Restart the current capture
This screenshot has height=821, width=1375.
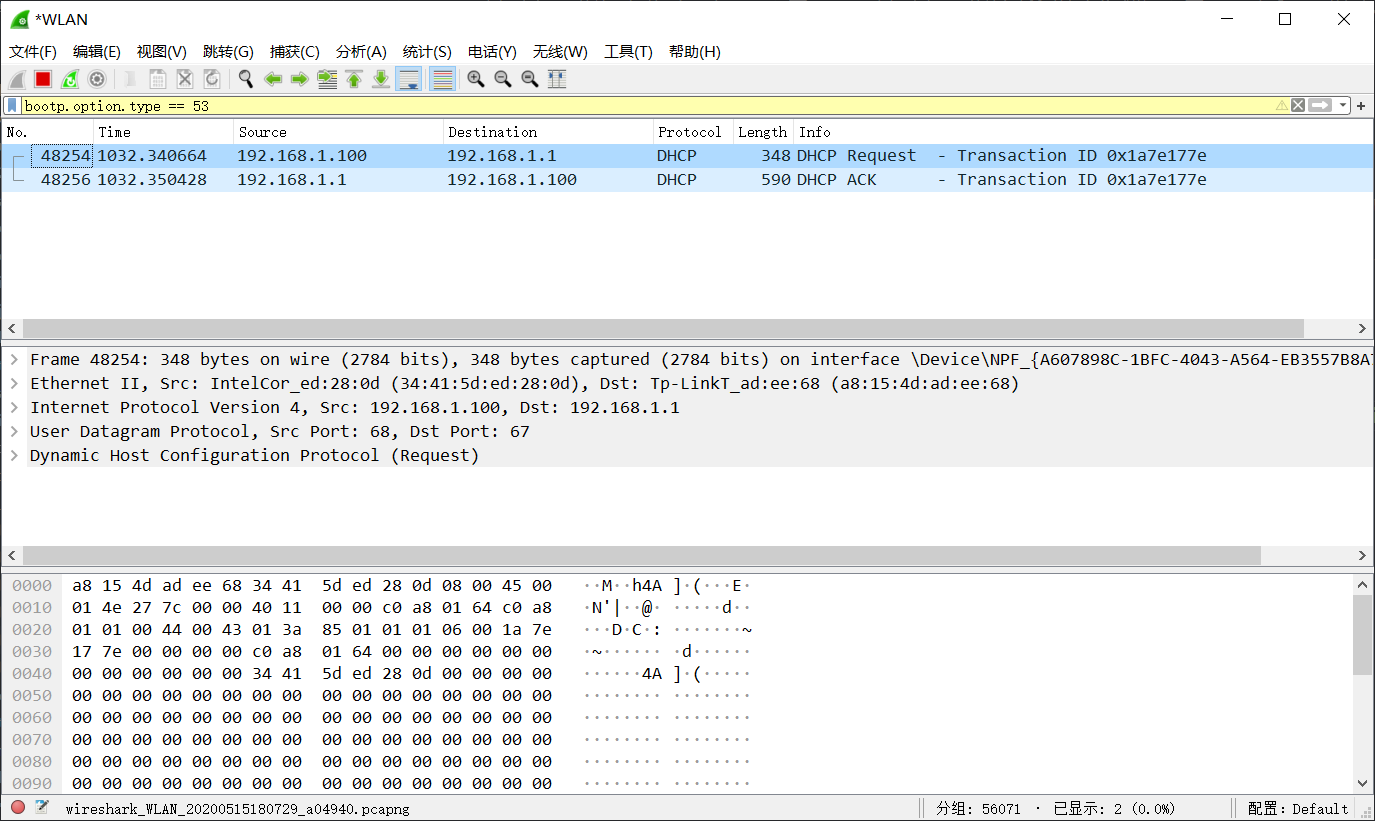(x=70, y=79)
